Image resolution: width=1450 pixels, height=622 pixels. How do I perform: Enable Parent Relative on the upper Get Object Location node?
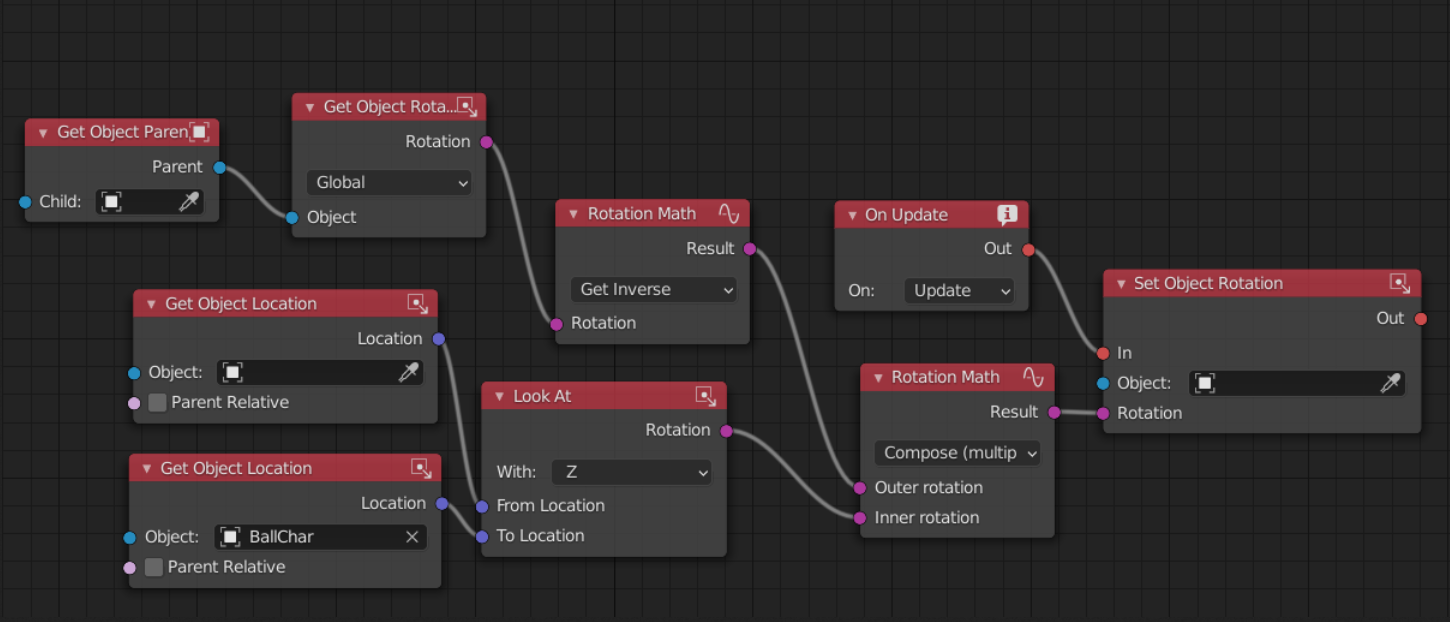coord(155,402)
